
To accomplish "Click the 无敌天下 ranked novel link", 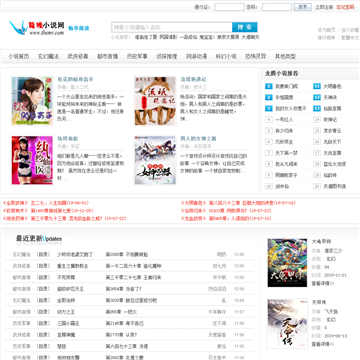I will (x=332, y=142).
